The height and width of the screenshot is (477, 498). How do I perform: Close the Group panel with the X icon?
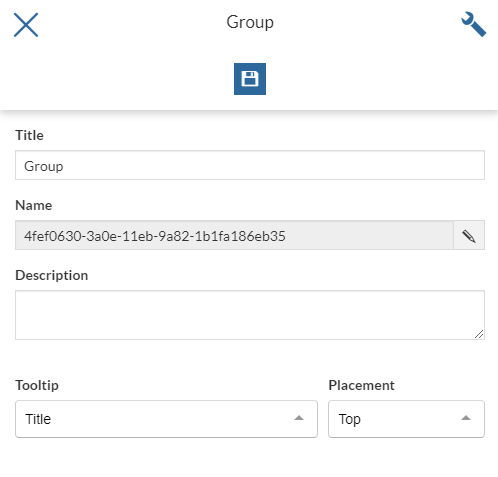point(26,25)
